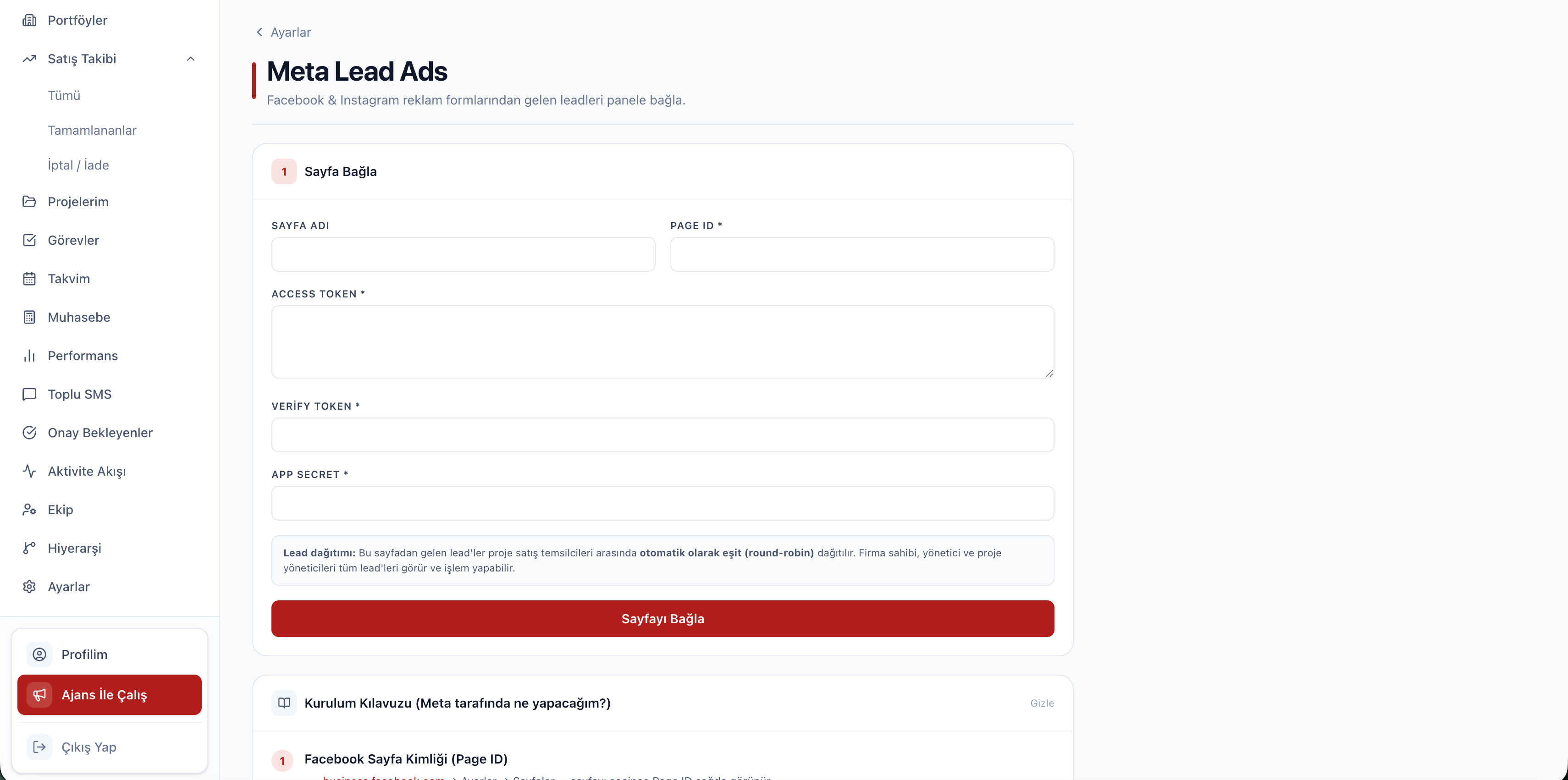The width and height of the screenshot is (1568, 780).
Task: Click the Sayfayı Bağla button
Action: point(662,619)
